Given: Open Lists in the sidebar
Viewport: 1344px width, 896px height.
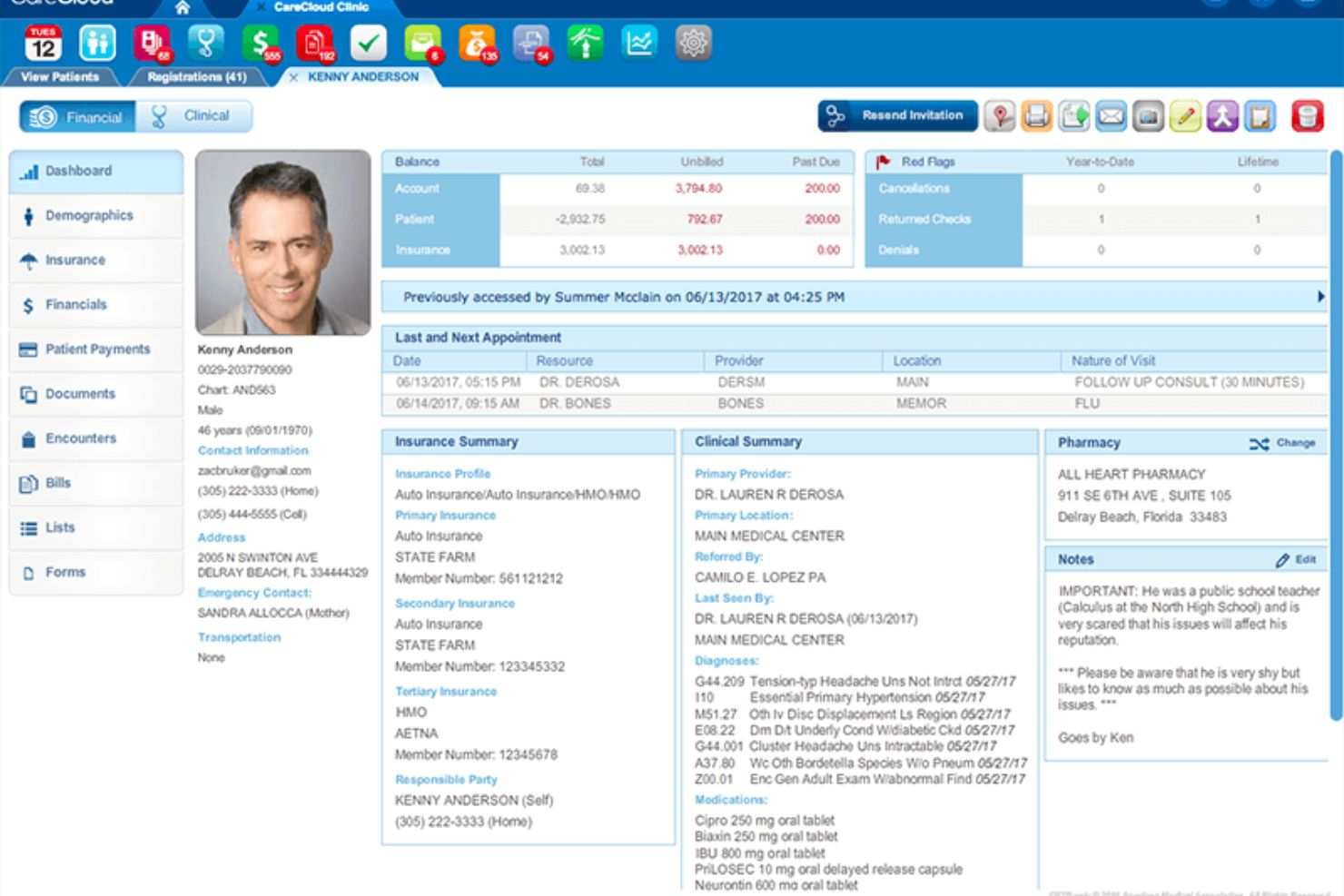Looking at the screenshot, I should (96, 527).
